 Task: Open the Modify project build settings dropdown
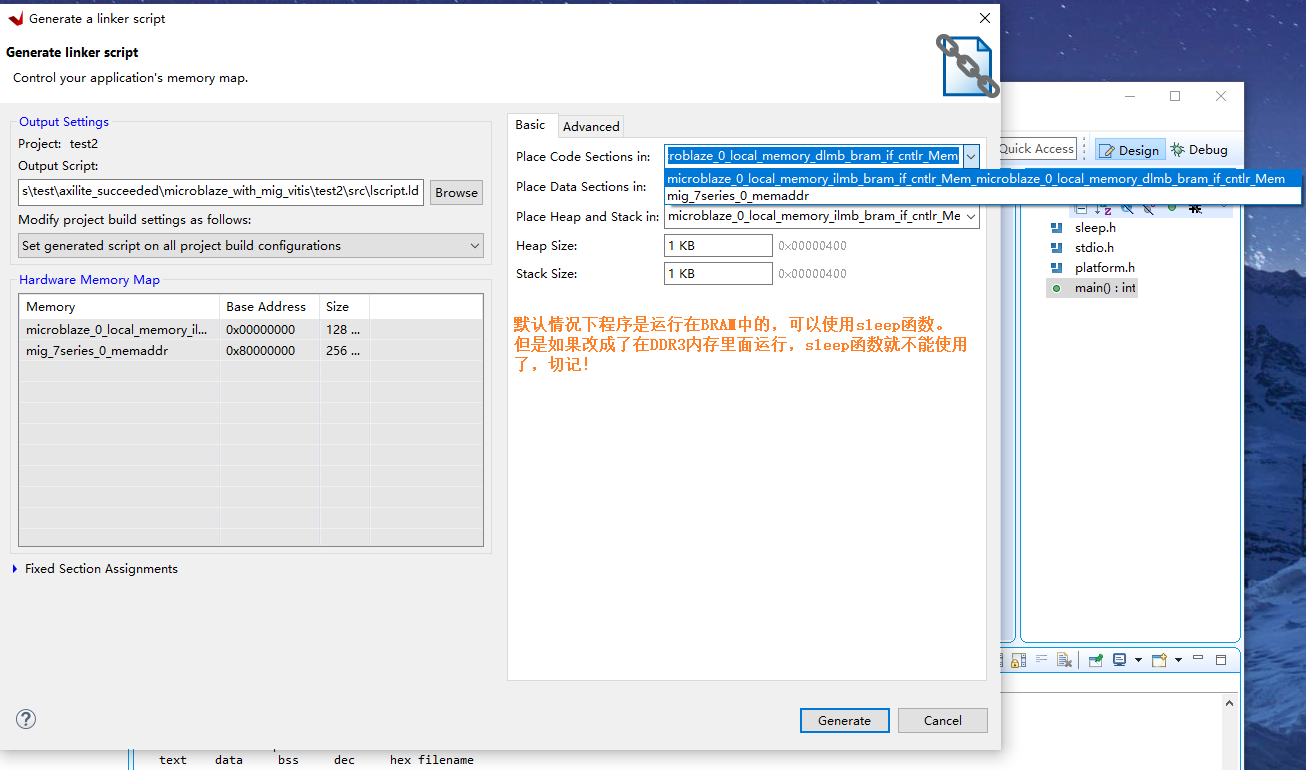tap(250, 245)
